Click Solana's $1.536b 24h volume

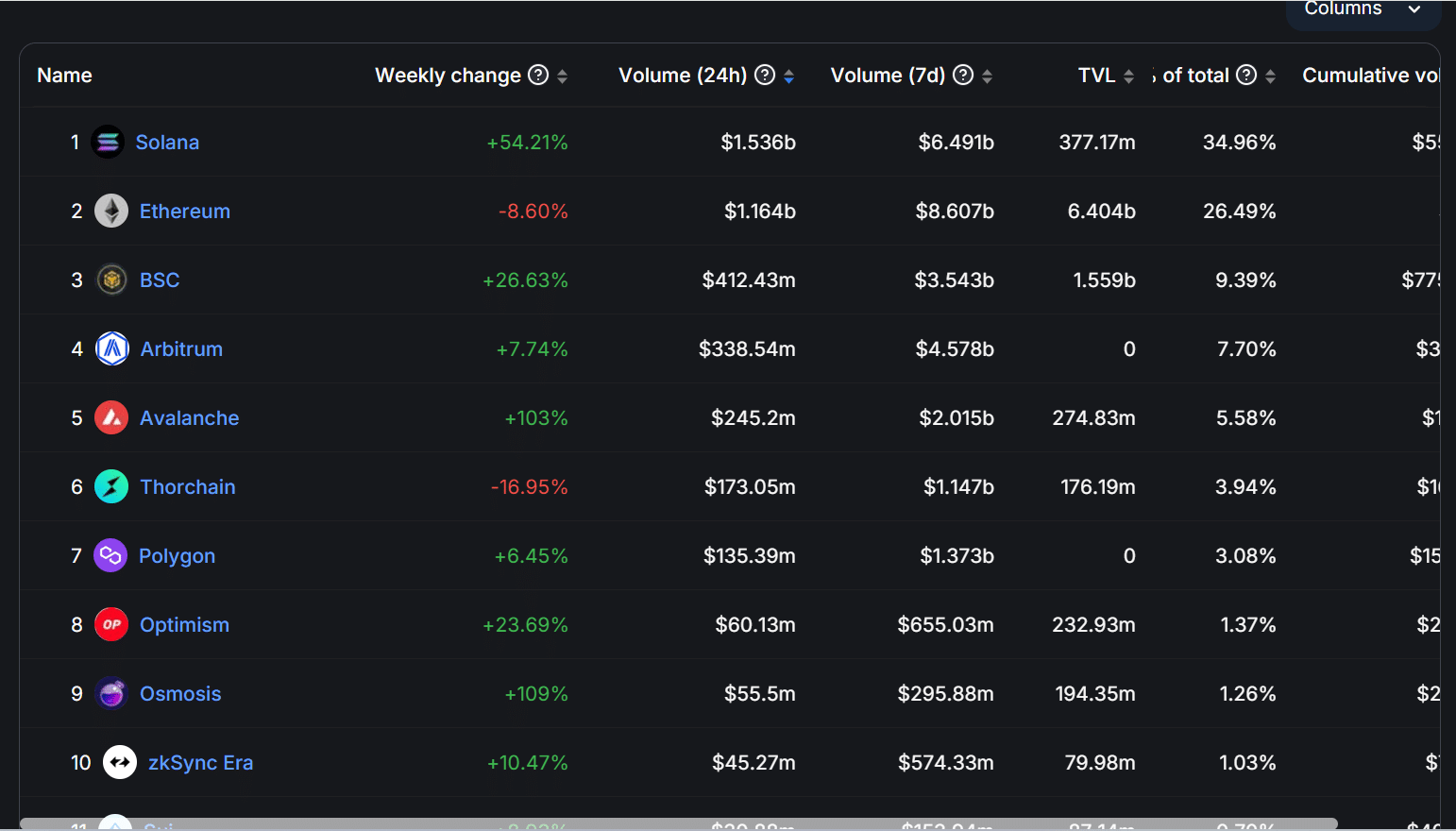click(x=758, y=142)
